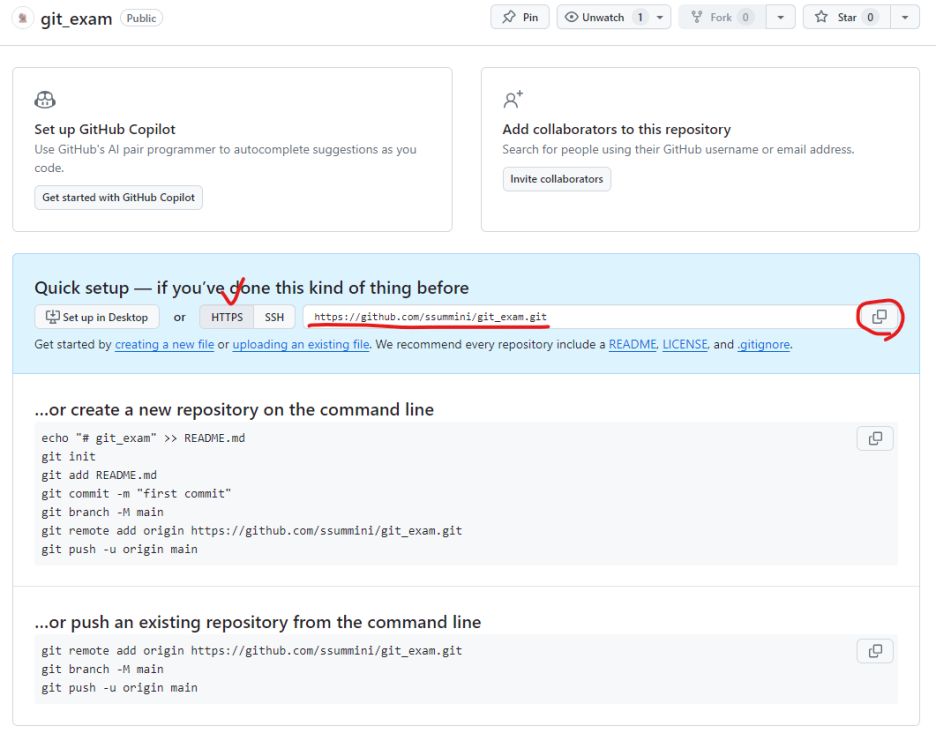This screenshot has width=936, height=741.
Task: Open the .gitignore link
Action: click(763, 345)
